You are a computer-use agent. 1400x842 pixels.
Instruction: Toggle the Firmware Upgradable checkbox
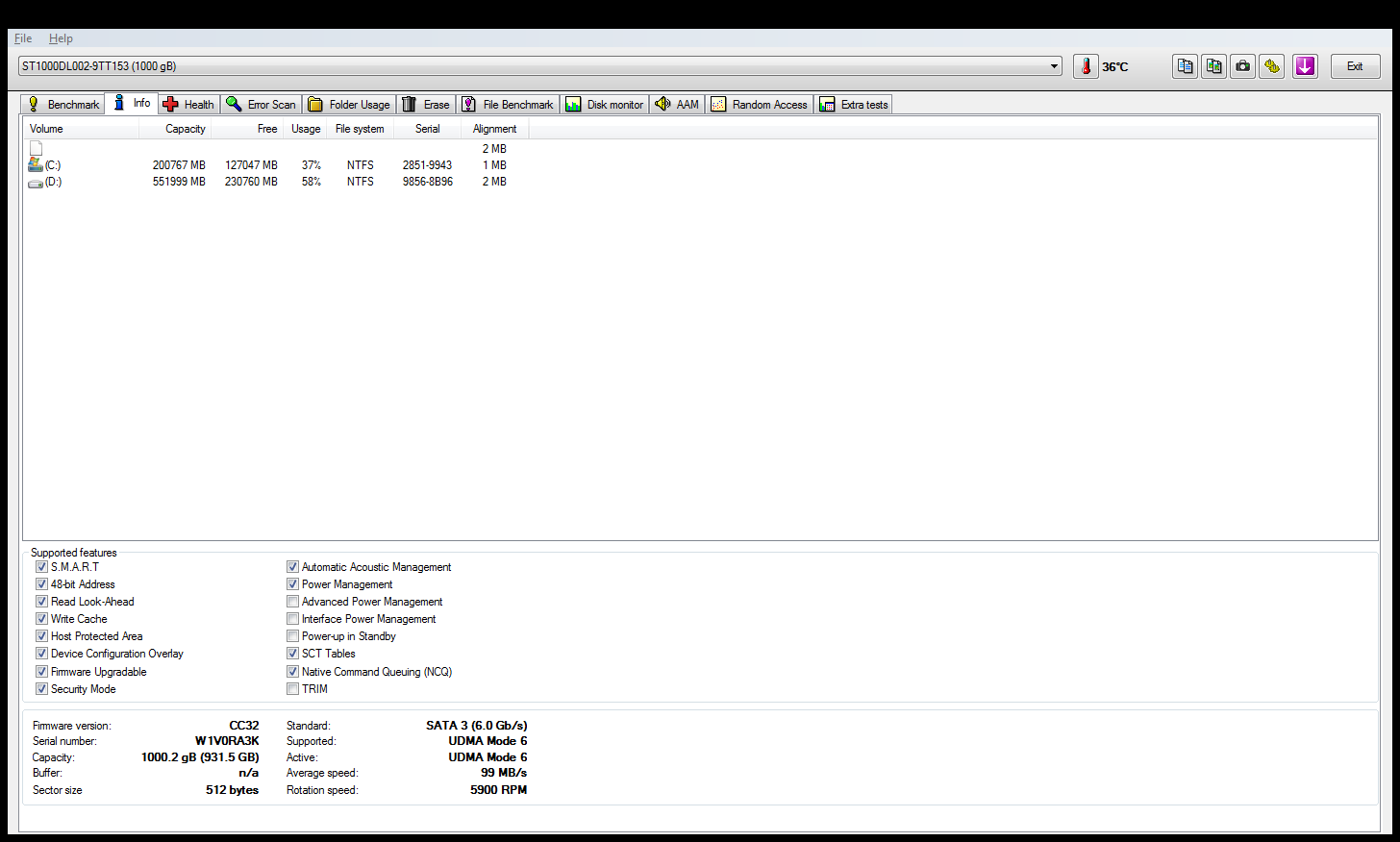(41, 672)
